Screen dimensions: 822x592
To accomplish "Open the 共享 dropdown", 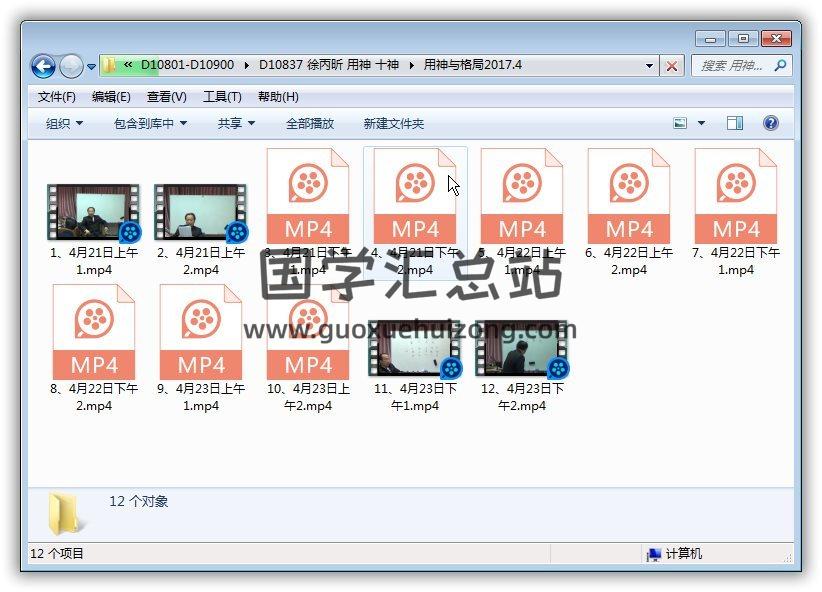I will coord(236,124).
